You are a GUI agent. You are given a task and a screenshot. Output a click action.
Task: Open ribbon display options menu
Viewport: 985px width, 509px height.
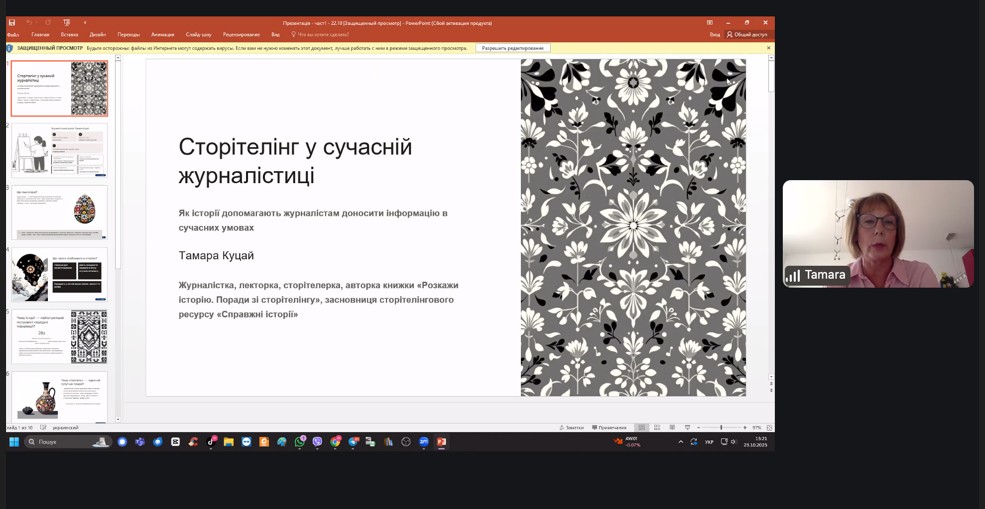point(710,22)
